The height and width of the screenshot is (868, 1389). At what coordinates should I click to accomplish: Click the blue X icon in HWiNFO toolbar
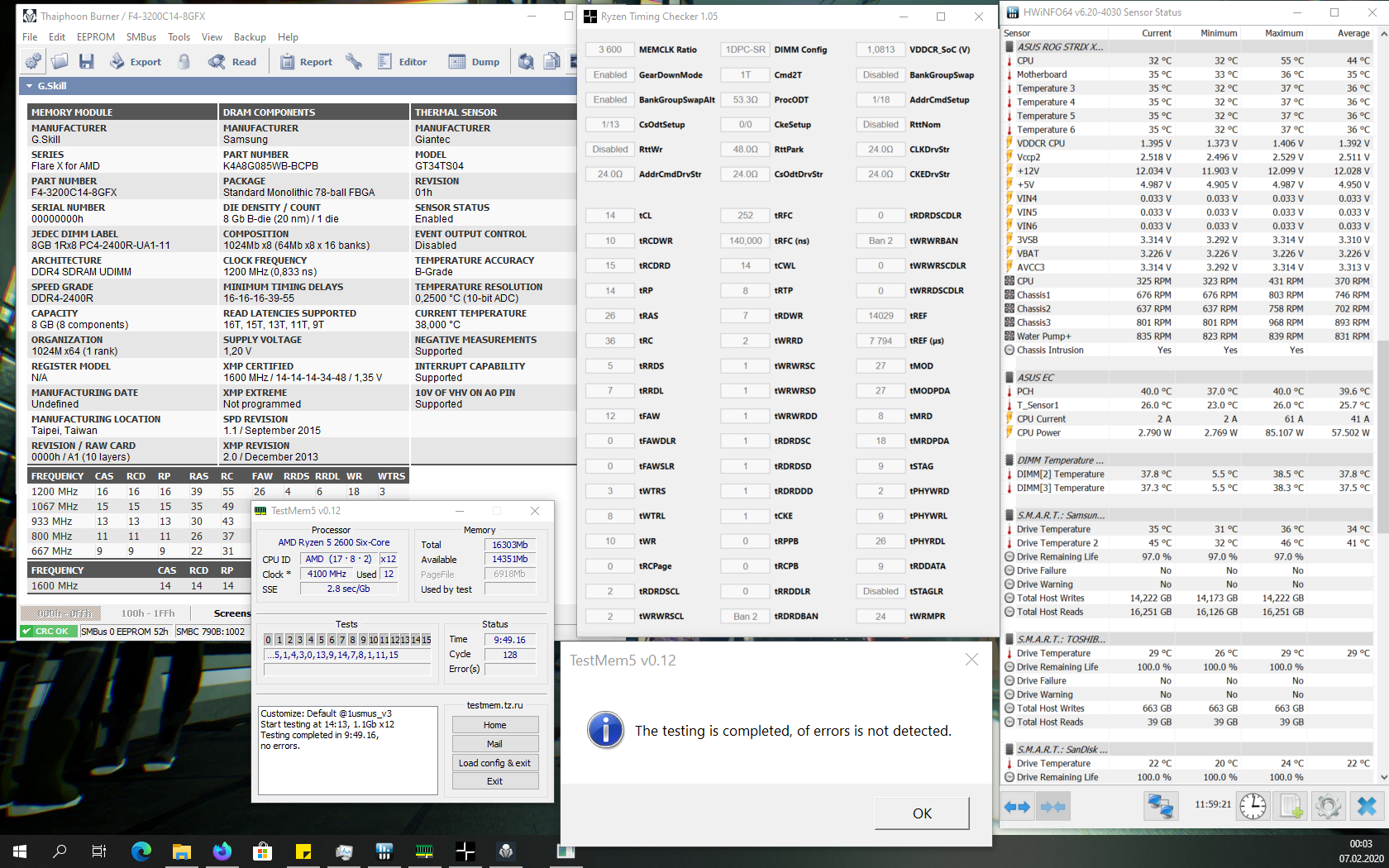tap(1367, 806)
